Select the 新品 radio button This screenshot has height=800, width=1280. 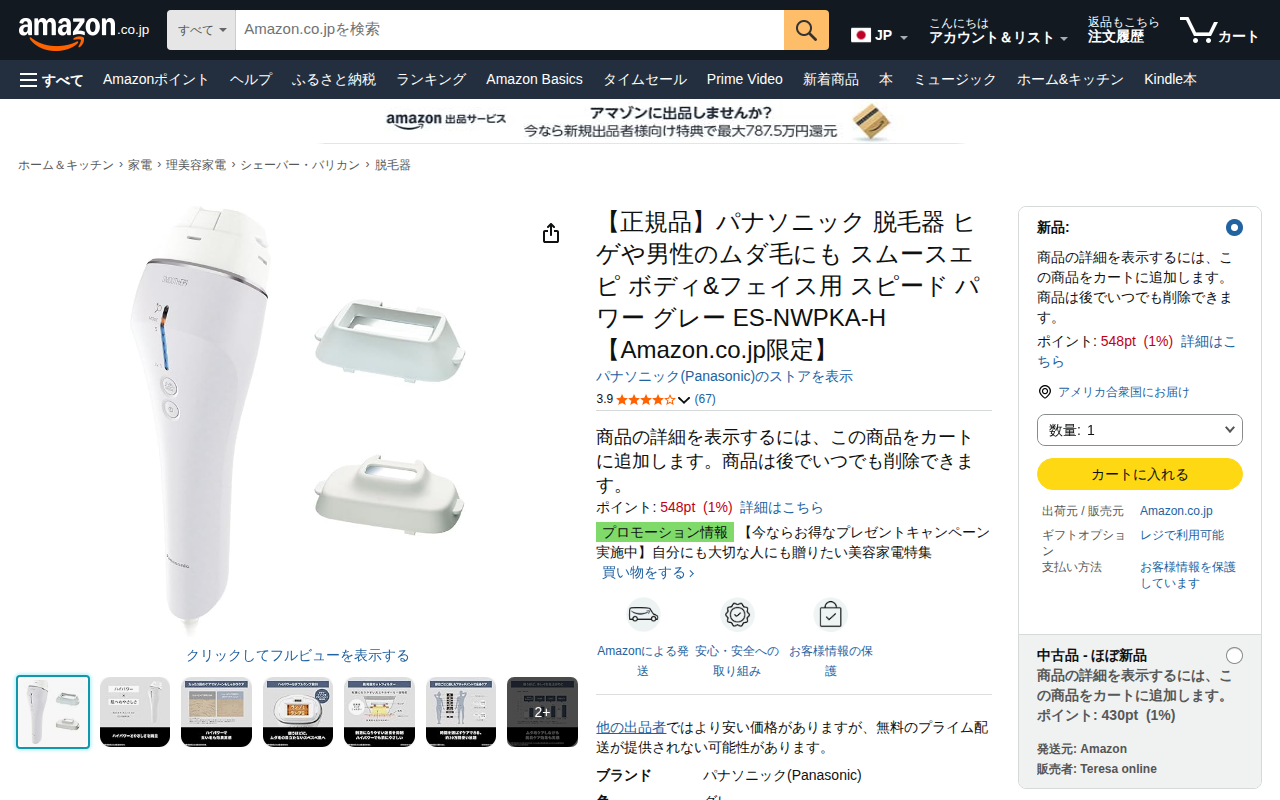pyautogui.click(x=1234, y=228)
